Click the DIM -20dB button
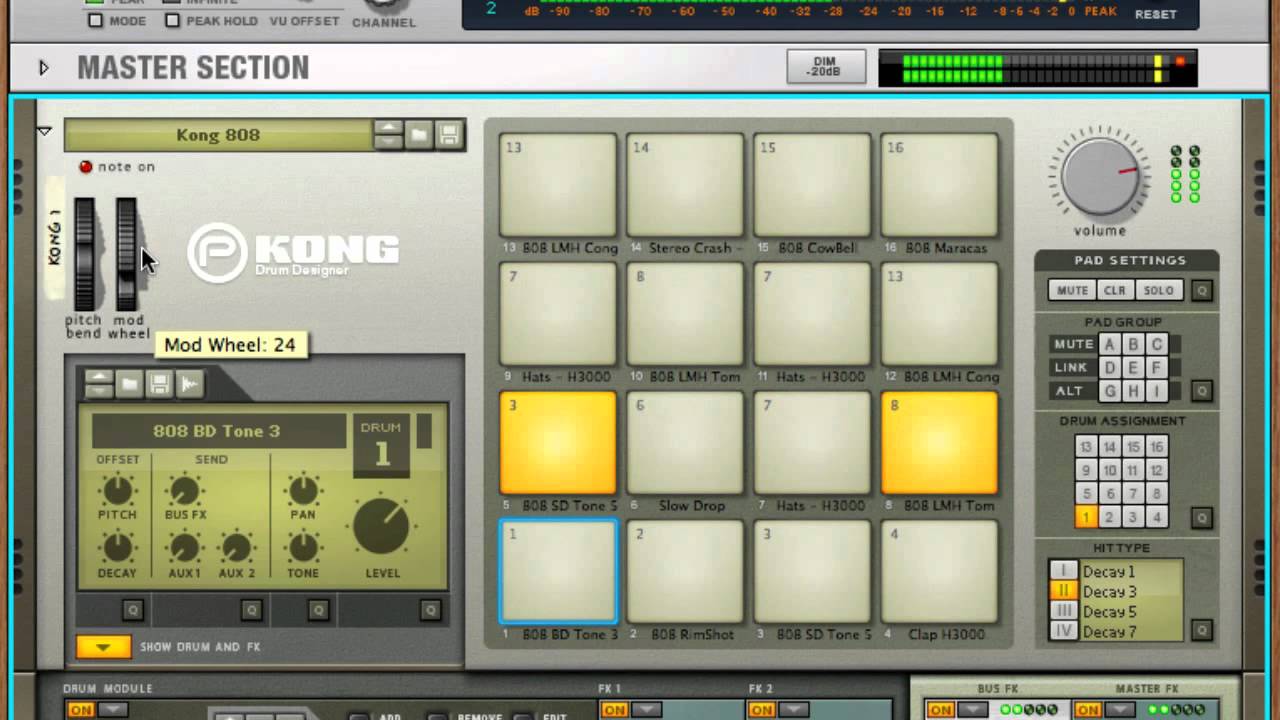Image resolution: width=1280 pixels, height=720 pixels. [x=826, y=67]
